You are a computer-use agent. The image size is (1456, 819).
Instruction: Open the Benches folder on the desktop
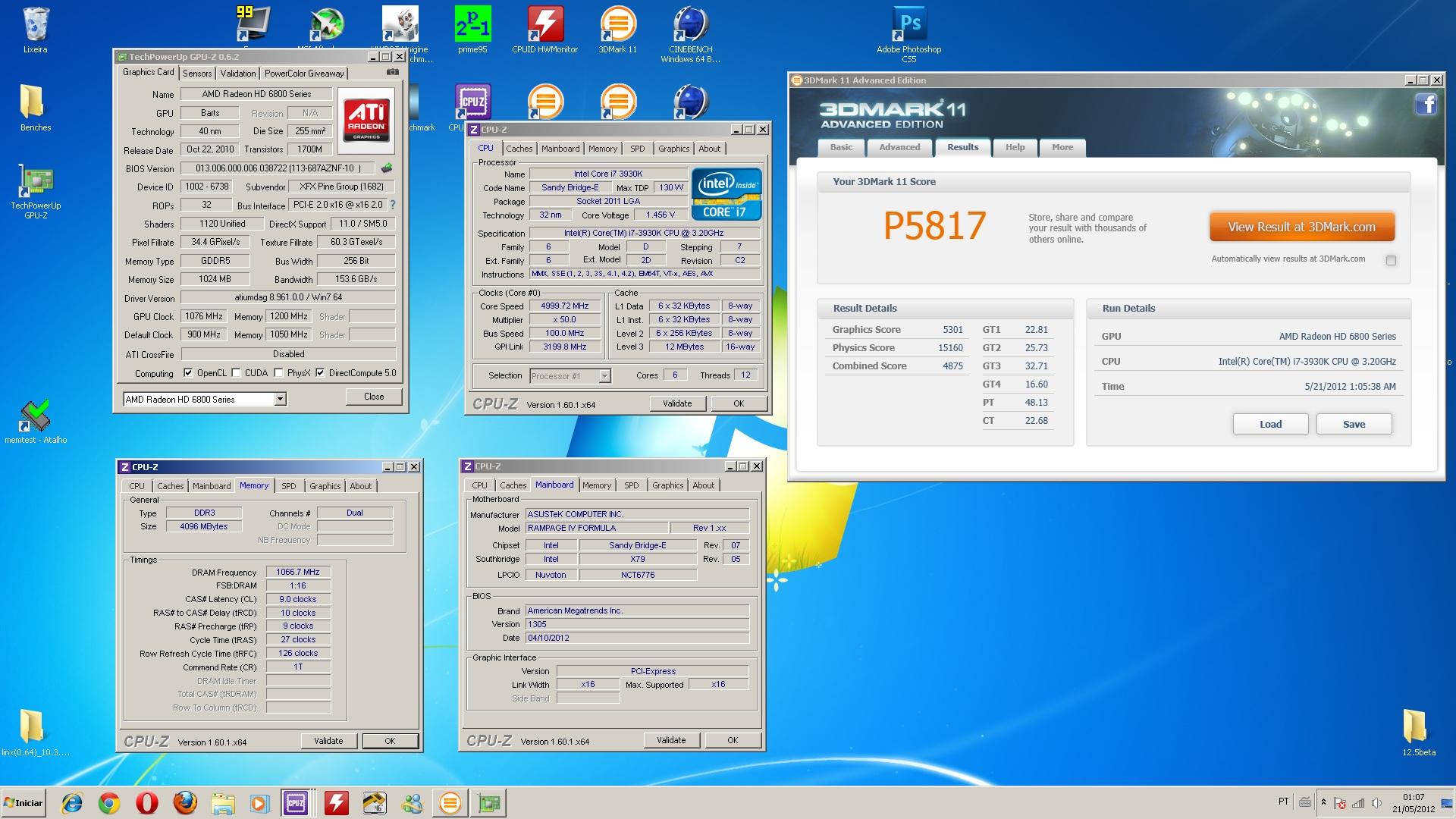pos(35,108)
